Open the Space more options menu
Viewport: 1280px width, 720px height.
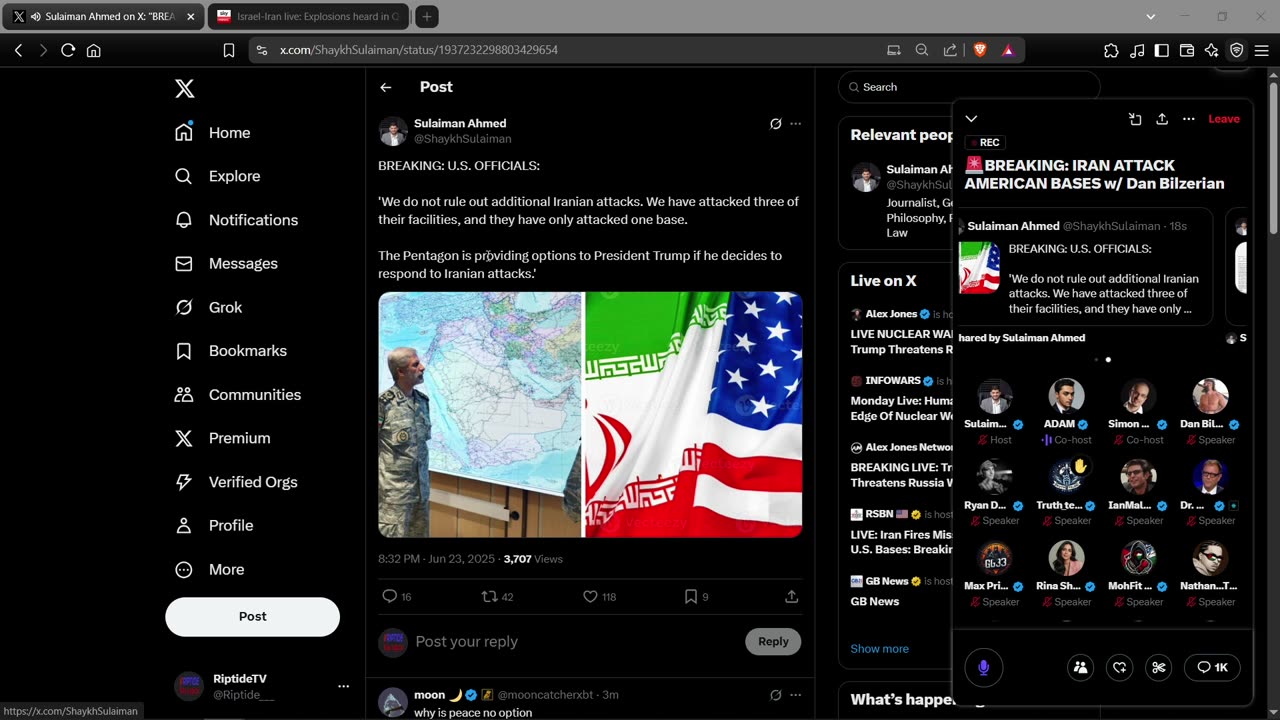[1188, 119]
